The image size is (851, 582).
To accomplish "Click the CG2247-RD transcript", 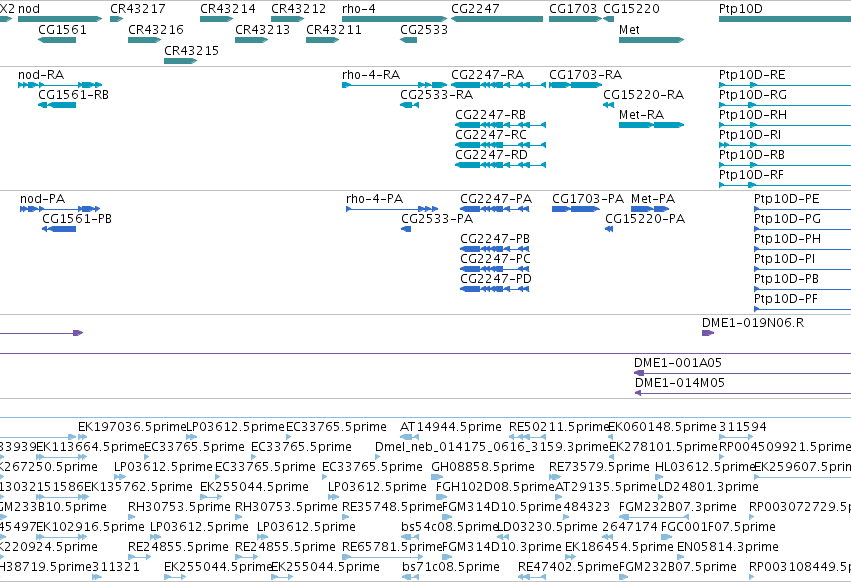I will pos(491,155).
